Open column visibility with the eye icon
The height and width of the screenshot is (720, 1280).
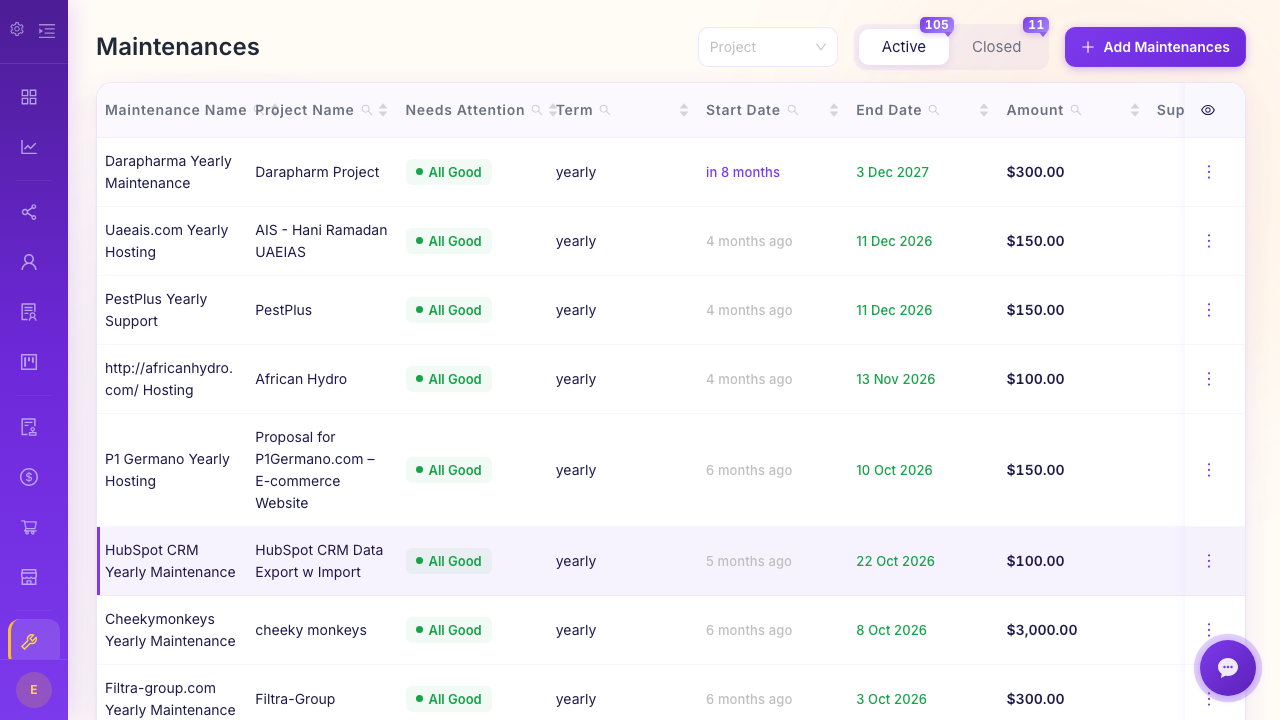pos(1207,110)
